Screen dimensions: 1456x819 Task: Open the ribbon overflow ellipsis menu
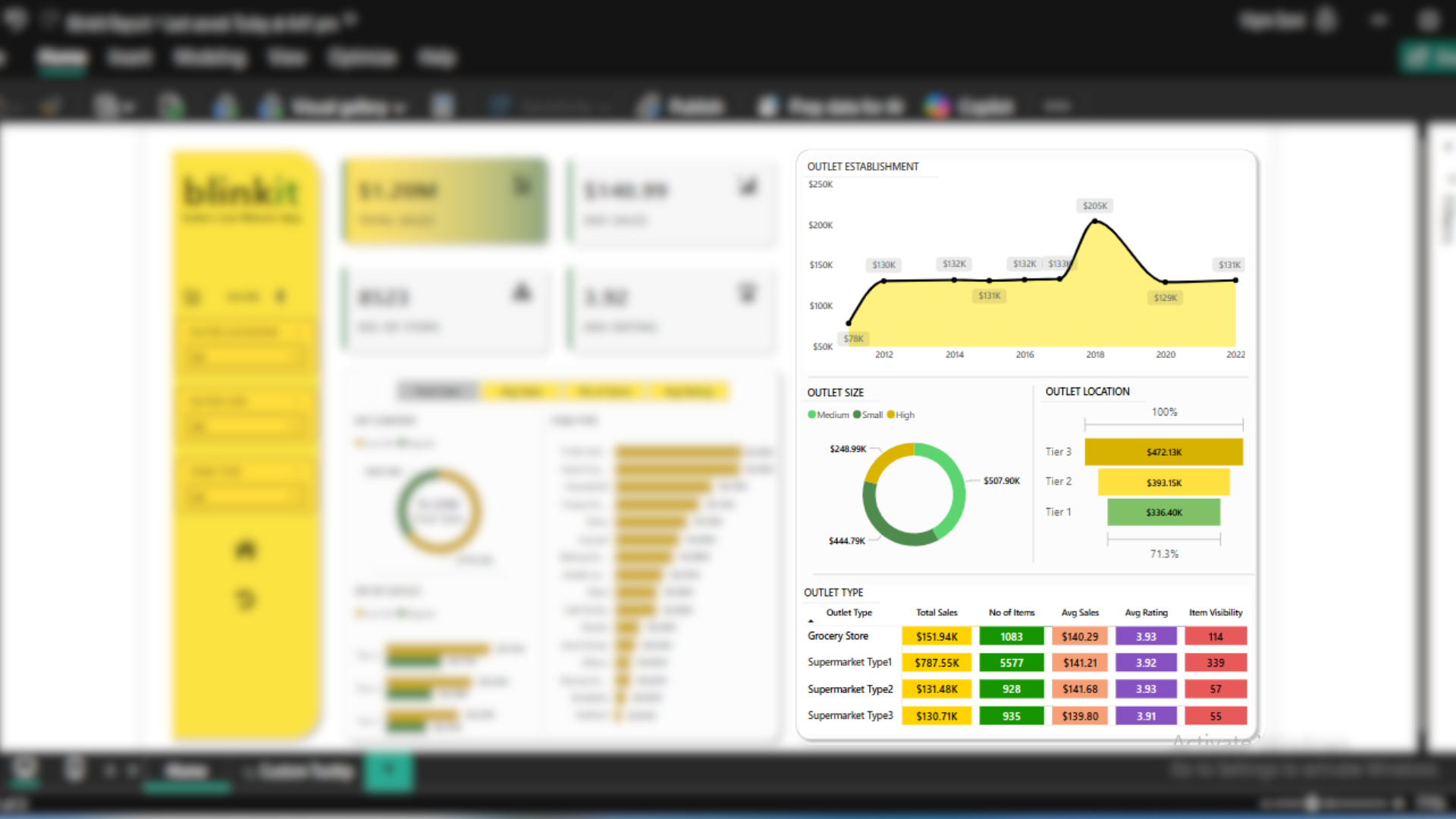pos(1057,106)
